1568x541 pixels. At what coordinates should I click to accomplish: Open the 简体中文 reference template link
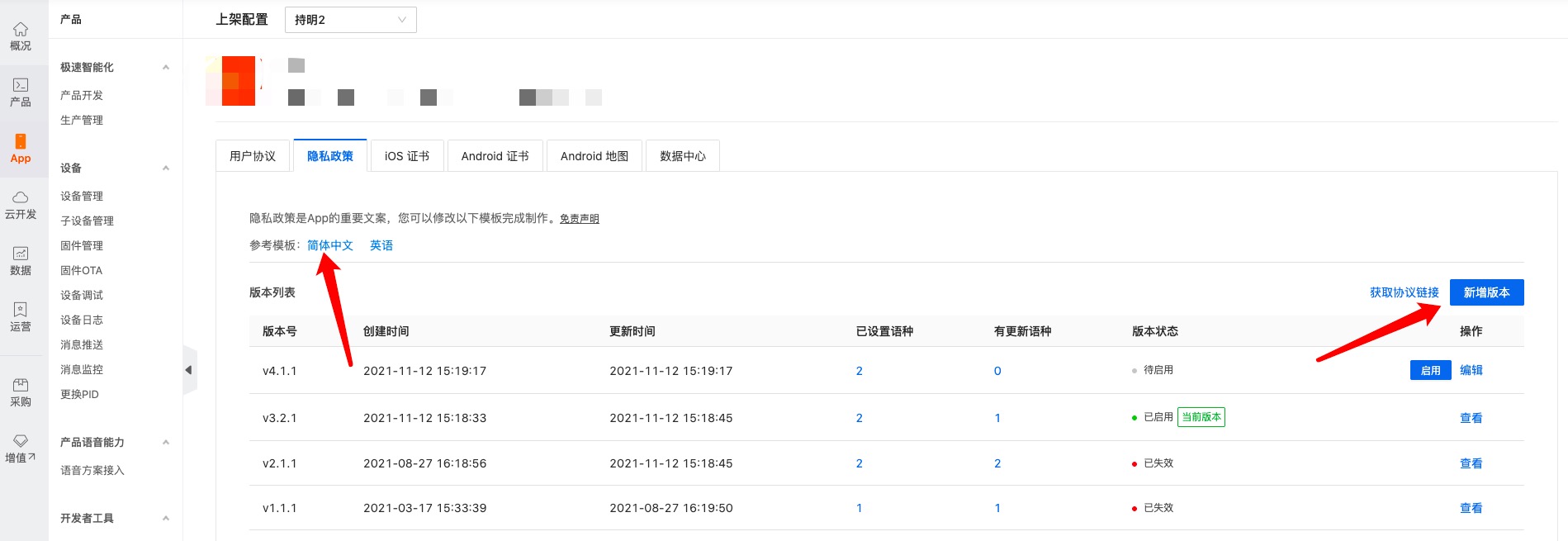330,245
